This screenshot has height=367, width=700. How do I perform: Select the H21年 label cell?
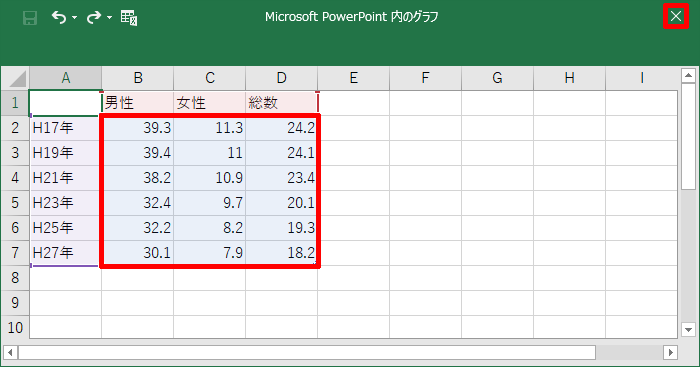[66, 178]
